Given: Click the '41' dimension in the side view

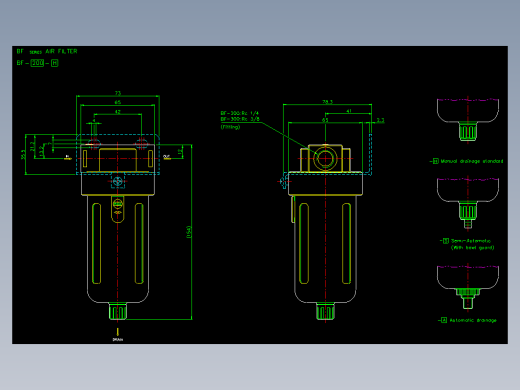Looking at the screenshot, I should pyautogui.click(x=349, y=111).
